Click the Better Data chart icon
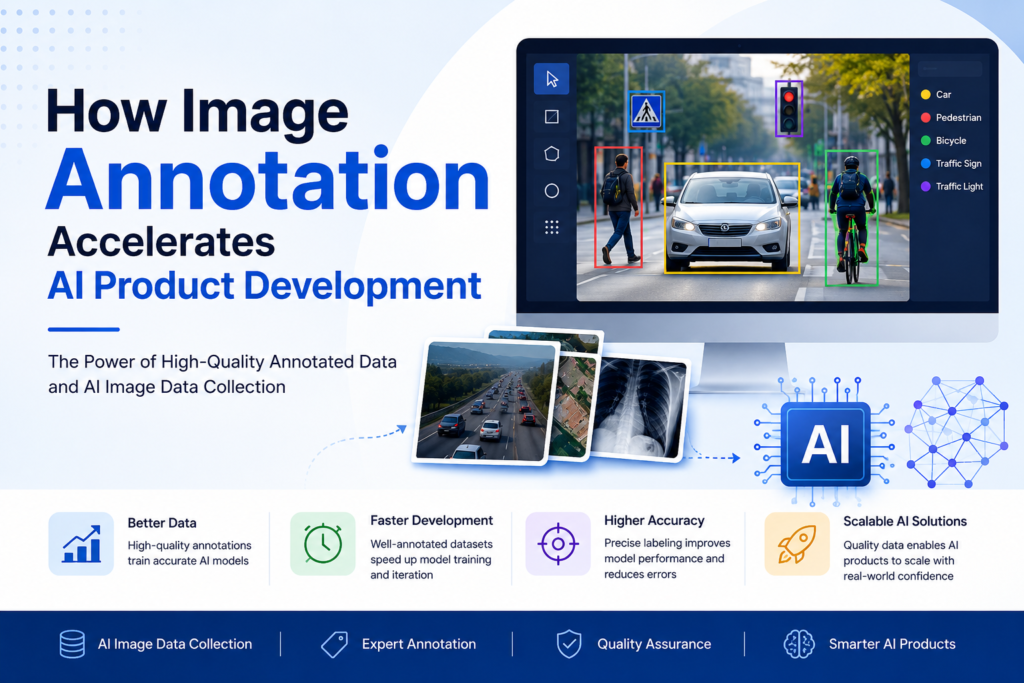Screen dimensions: 1024x683 [81, 543]
